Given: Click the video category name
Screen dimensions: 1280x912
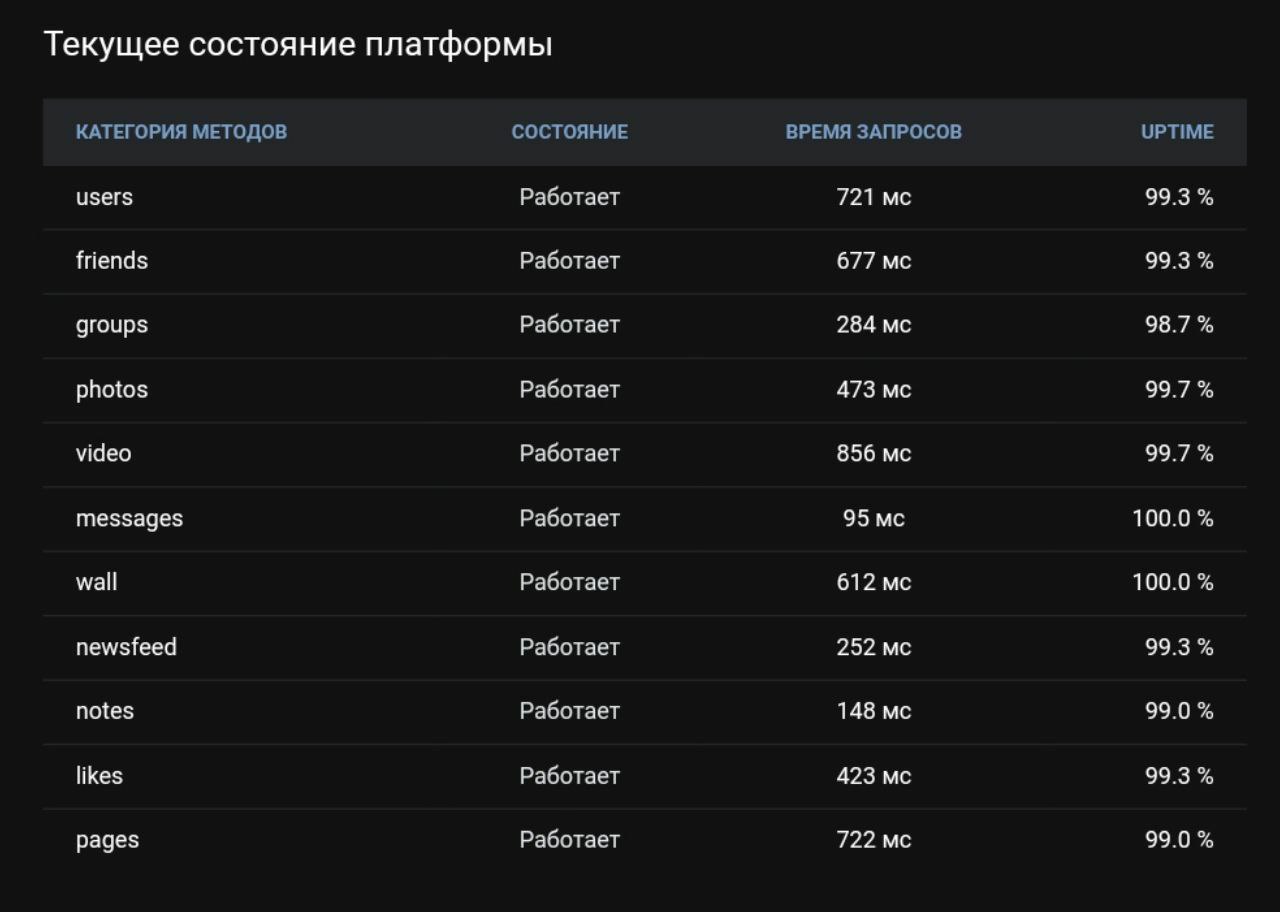Looking at the screenshot, I should [103, 454].
